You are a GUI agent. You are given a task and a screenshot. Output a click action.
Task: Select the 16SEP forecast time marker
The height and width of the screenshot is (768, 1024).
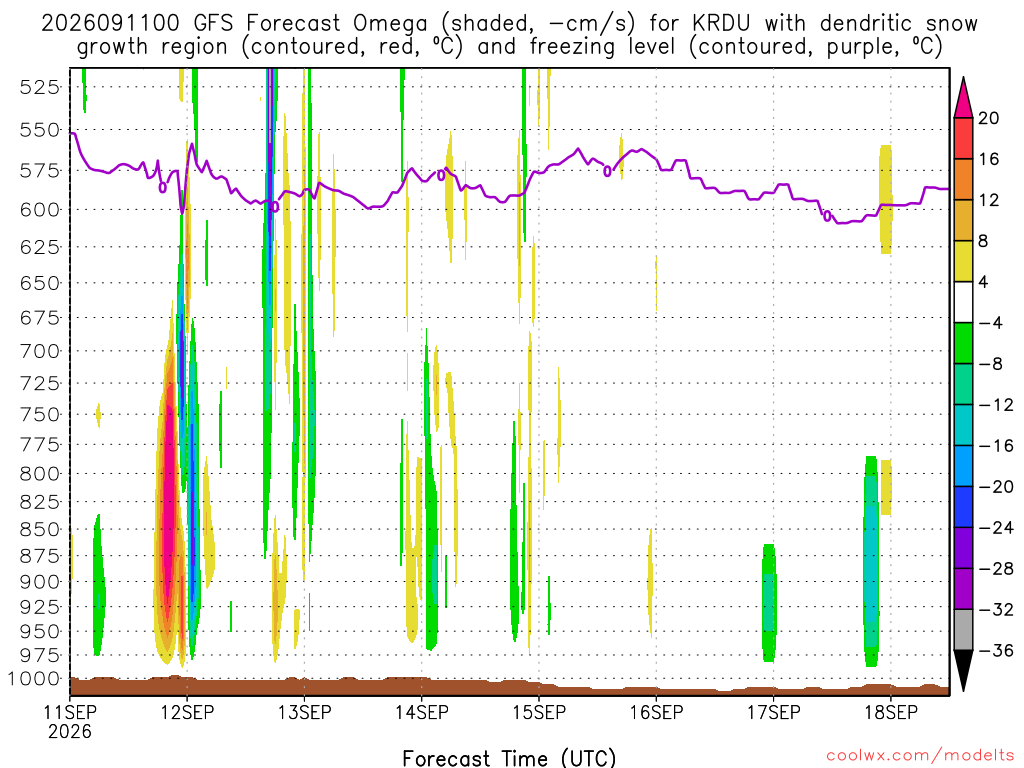pyautogui.click(x=656, y=712)
